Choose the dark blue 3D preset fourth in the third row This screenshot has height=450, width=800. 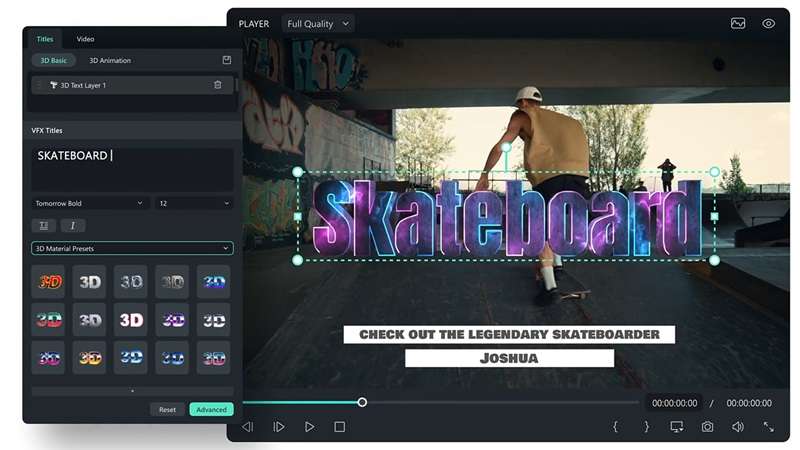click(172, 358)
